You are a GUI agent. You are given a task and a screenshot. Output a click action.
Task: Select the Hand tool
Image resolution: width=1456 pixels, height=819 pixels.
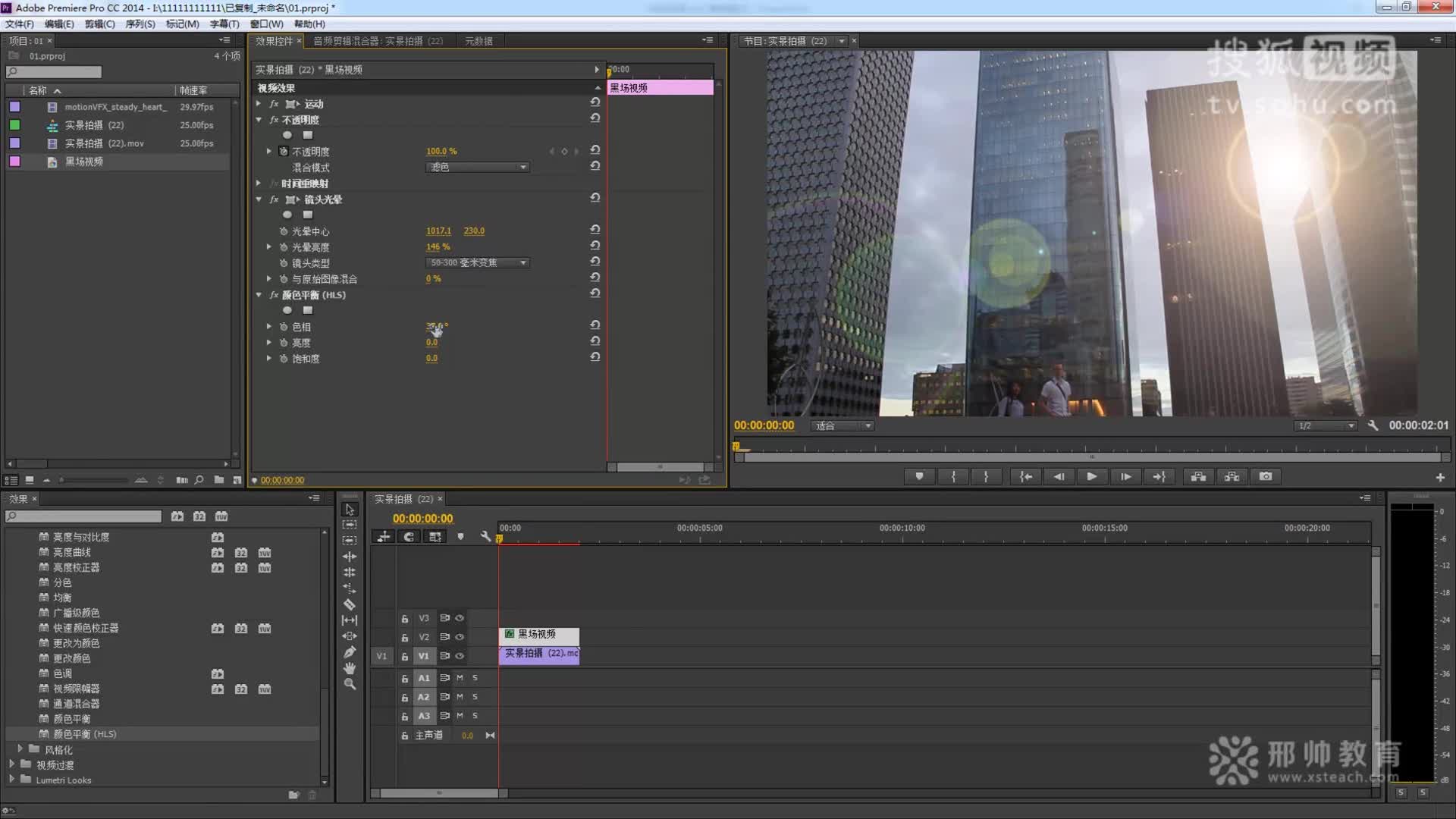coord(350,667)
